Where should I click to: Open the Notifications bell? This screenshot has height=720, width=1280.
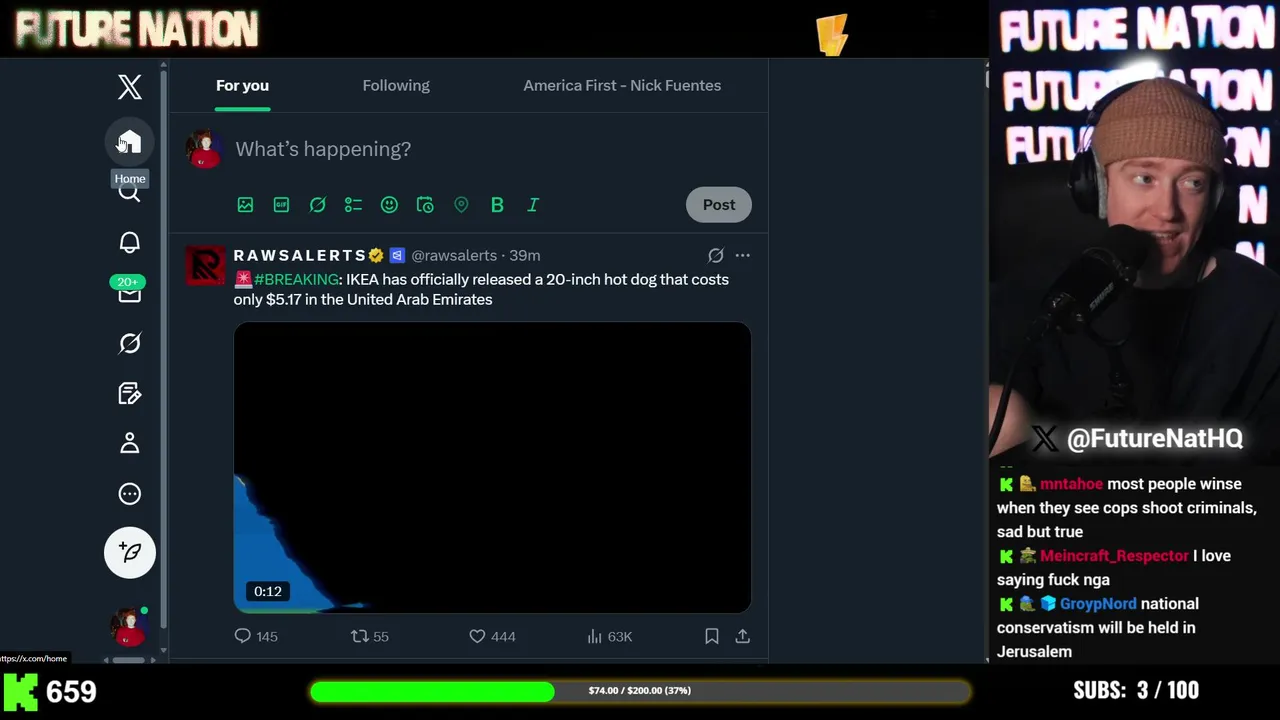point(130,243)
